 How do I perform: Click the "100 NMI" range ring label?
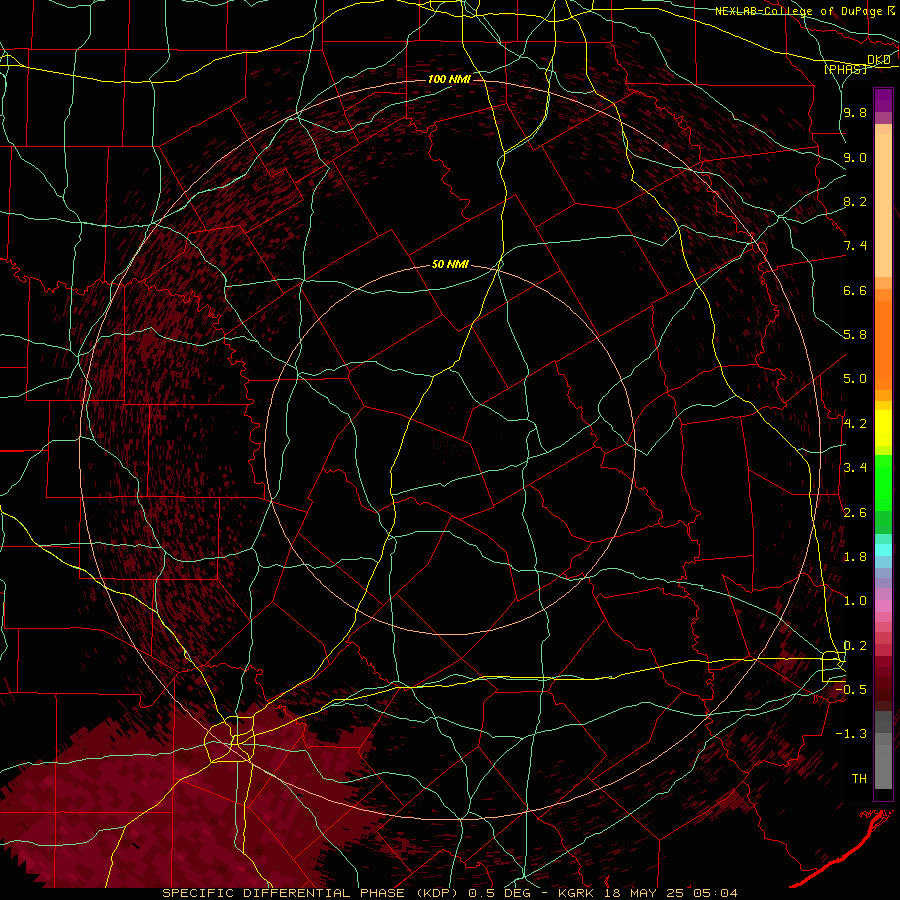(x=449, y=79)
